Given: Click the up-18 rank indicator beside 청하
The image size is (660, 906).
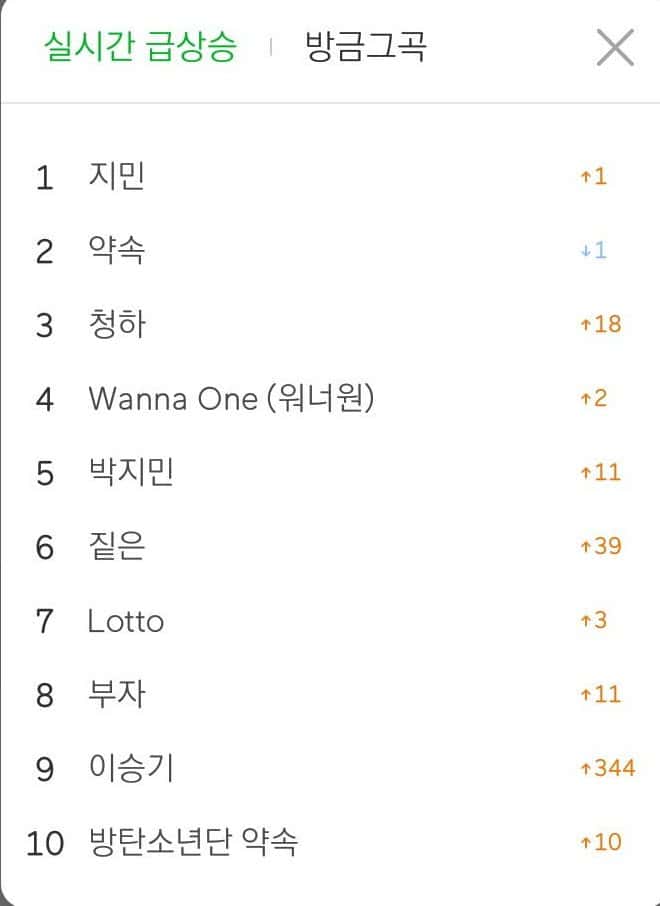Looking at the screenshot, I should (x=600, y=324).
